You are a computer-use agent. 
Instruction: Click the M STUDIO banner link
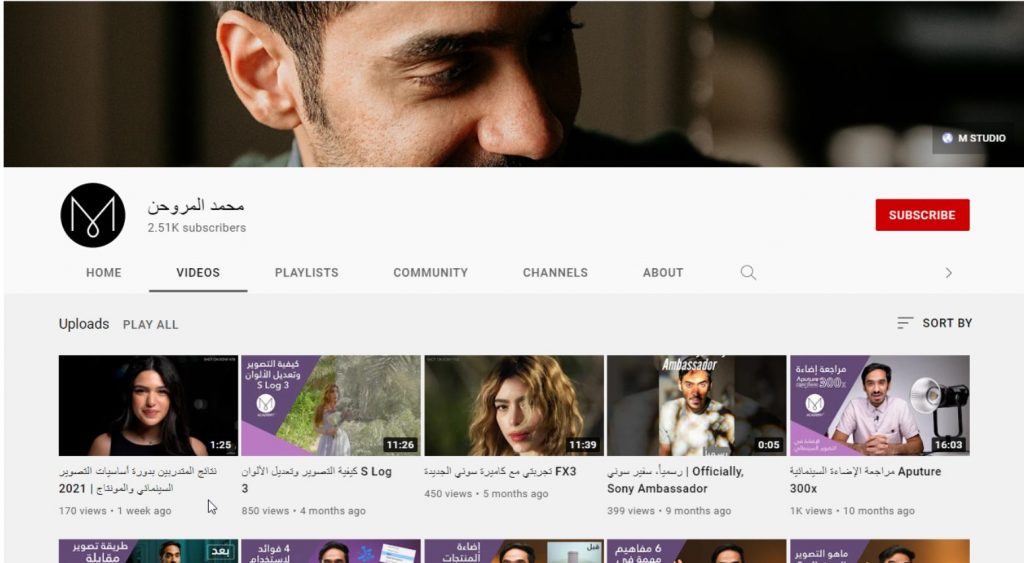(x=974, y=138)
